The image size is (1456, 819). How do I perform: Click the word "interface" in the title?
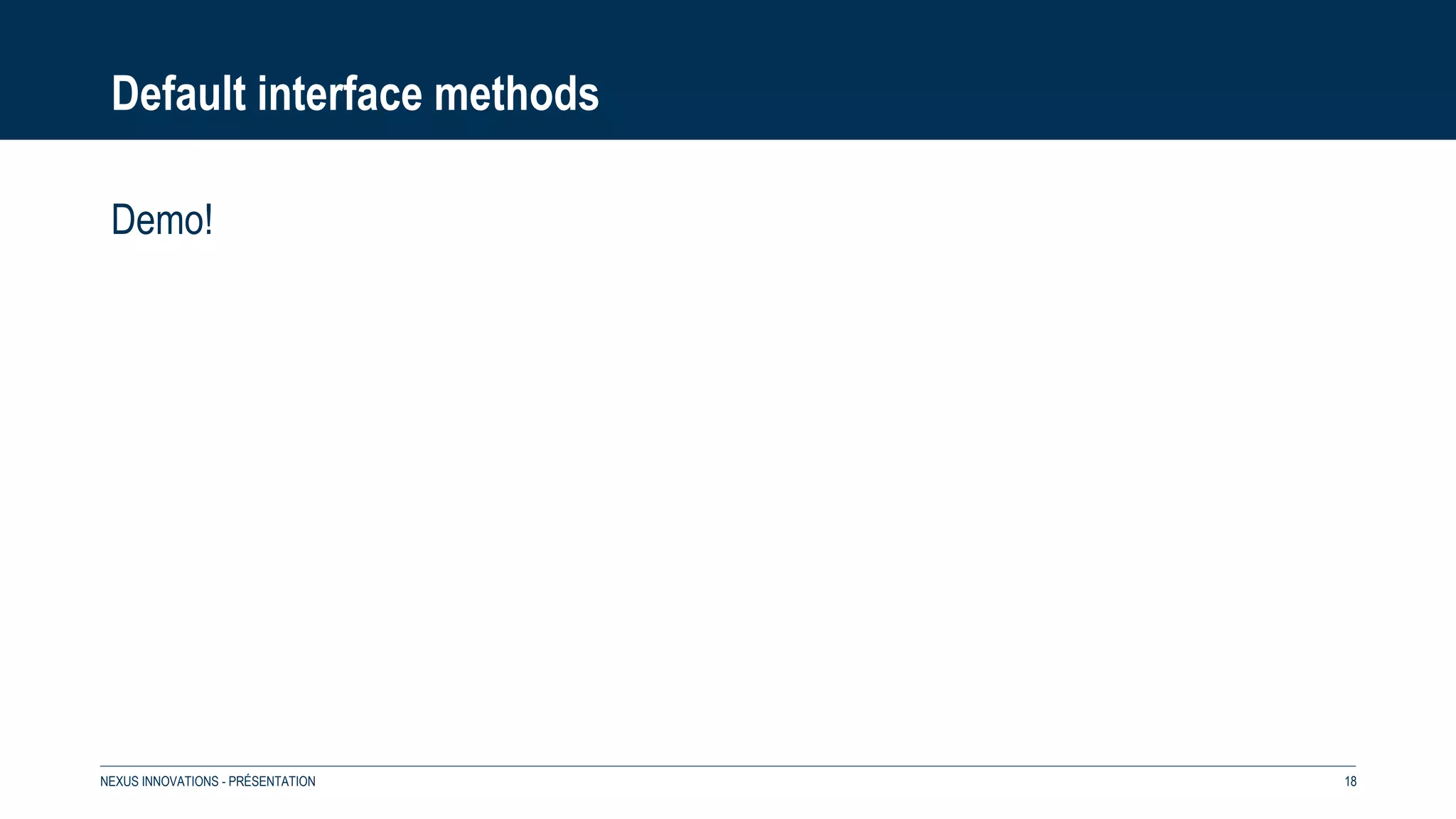340,94
